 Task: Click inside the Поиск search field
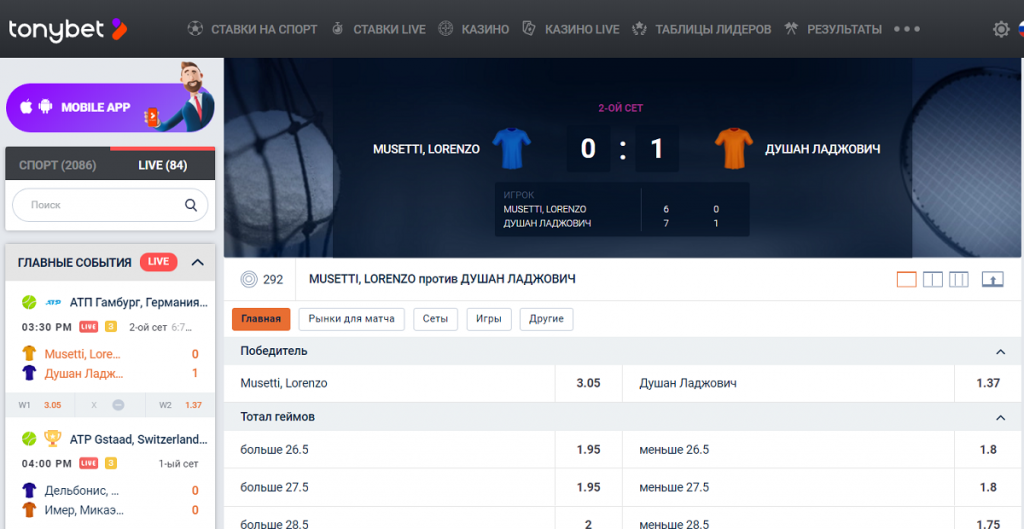[x=100, y=205]
